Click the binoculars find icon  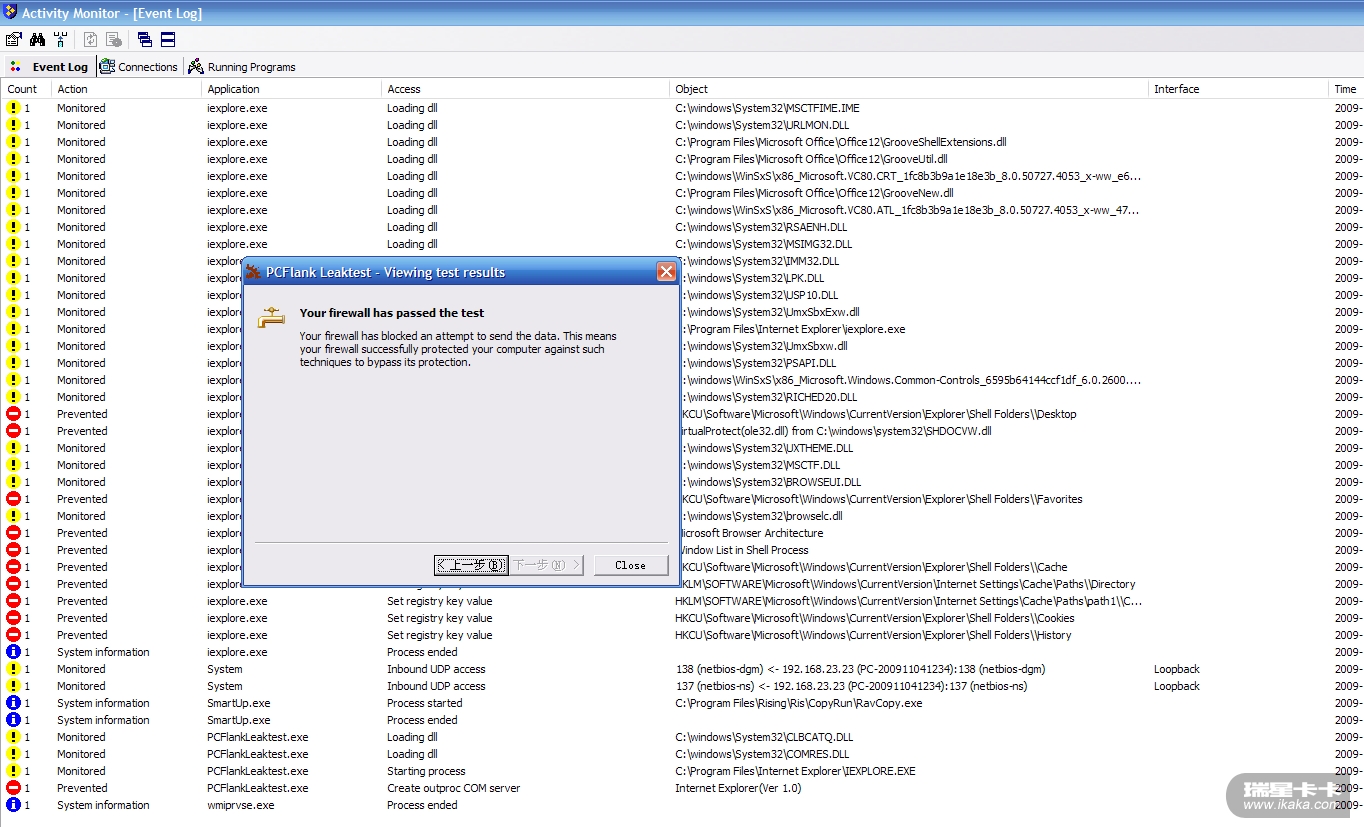coord(38,40)
